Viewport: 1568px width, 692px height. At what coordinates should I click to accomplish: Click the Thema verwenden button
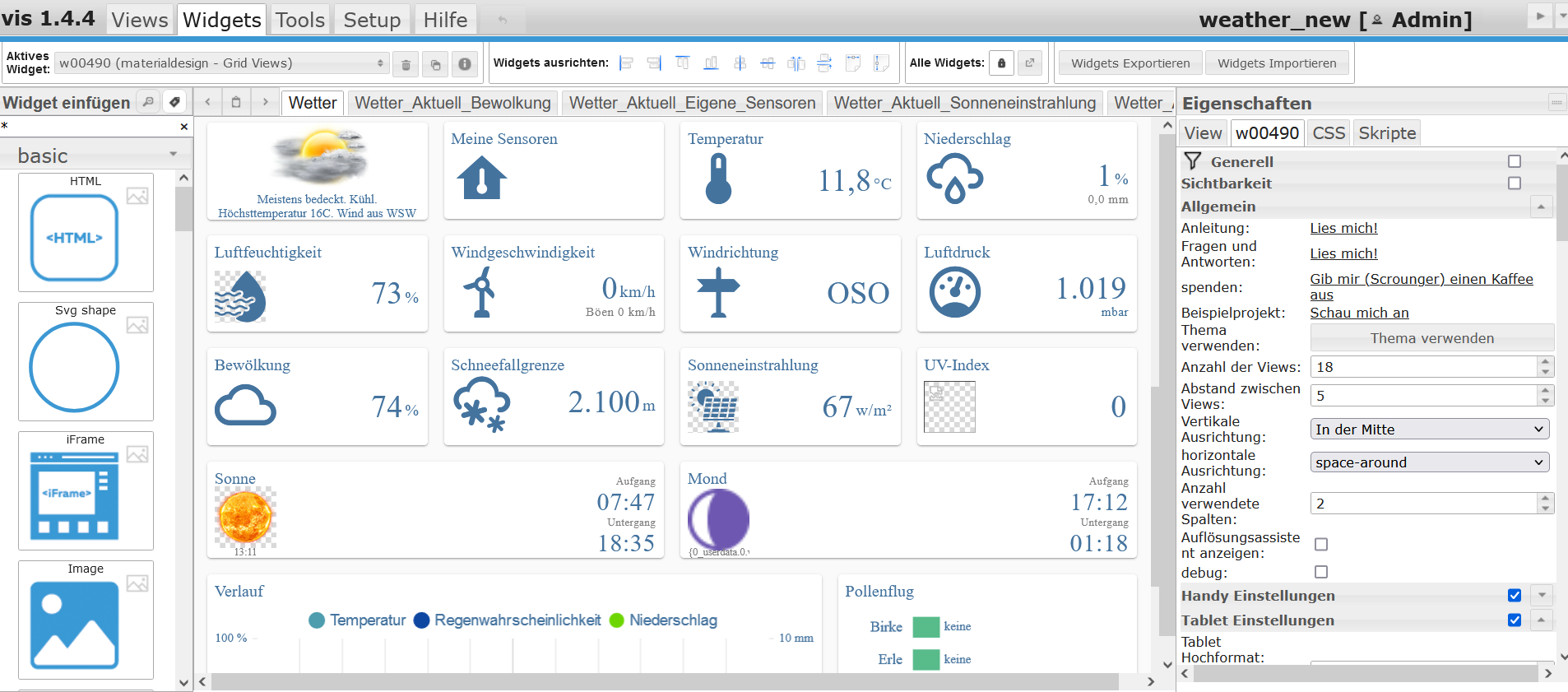(1431, 338)
